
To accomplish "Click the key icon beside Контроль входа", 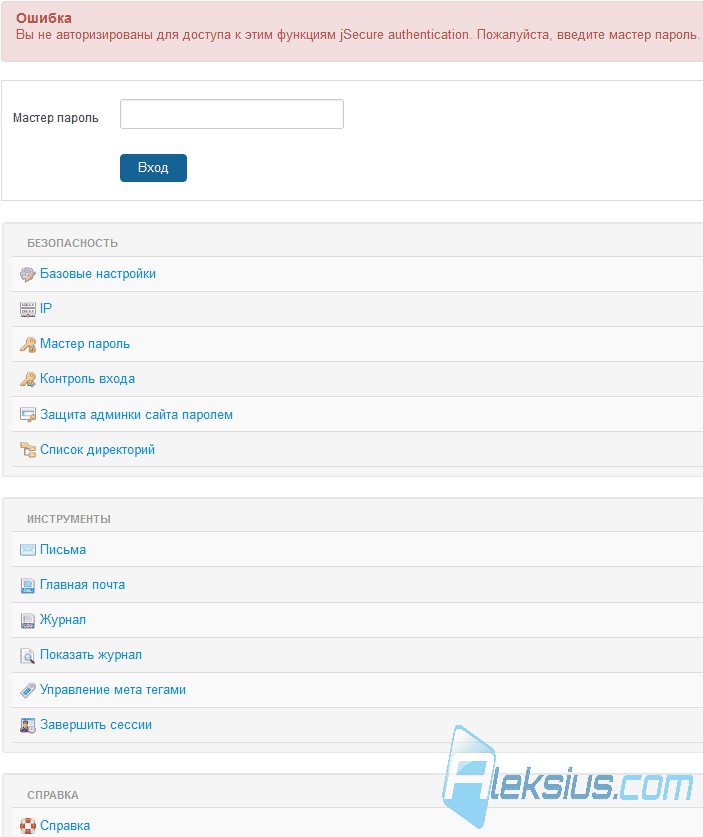I will click(27, 380).
